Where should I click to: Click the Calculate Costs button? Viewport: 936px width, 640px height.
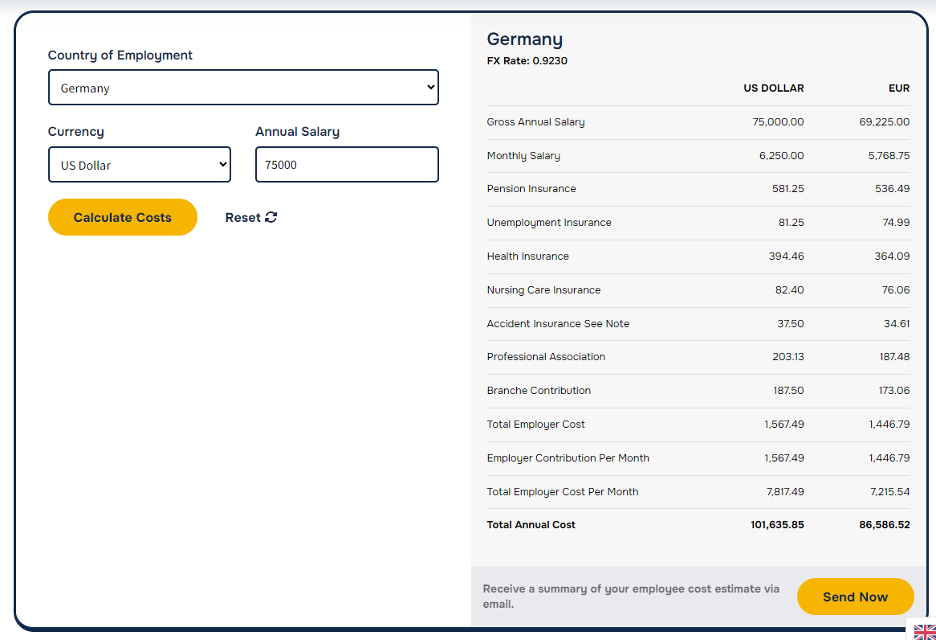pos(122,217)
